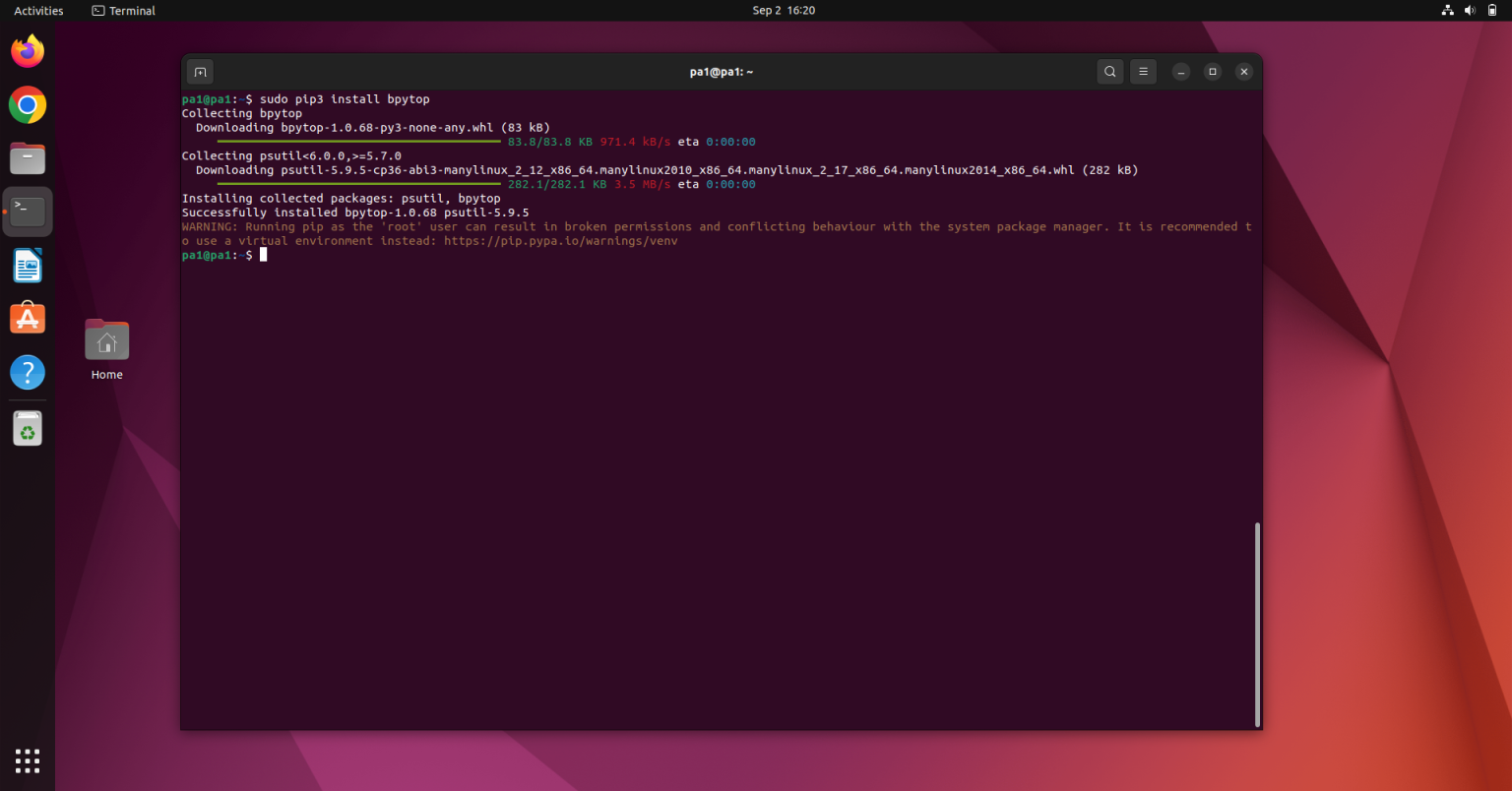Screen dimensions: 1512x791
Task: Open the battery status indicator
Action: click(1491, 10)
